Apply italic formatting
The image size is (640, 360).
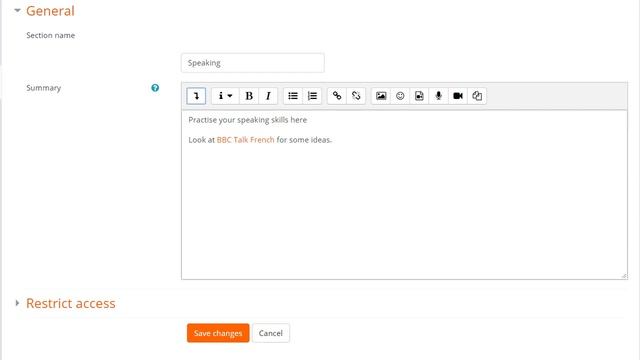pyautogui.click(x=268, y=96)
